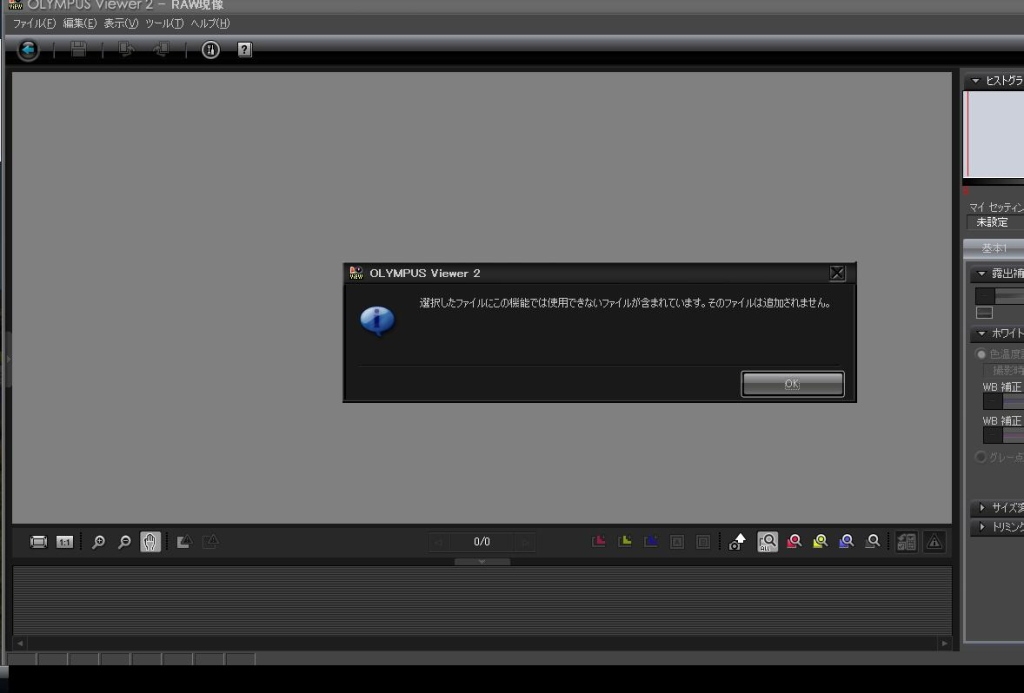Click the small rectangle icon under exposure slider

[x=984, y=314]
